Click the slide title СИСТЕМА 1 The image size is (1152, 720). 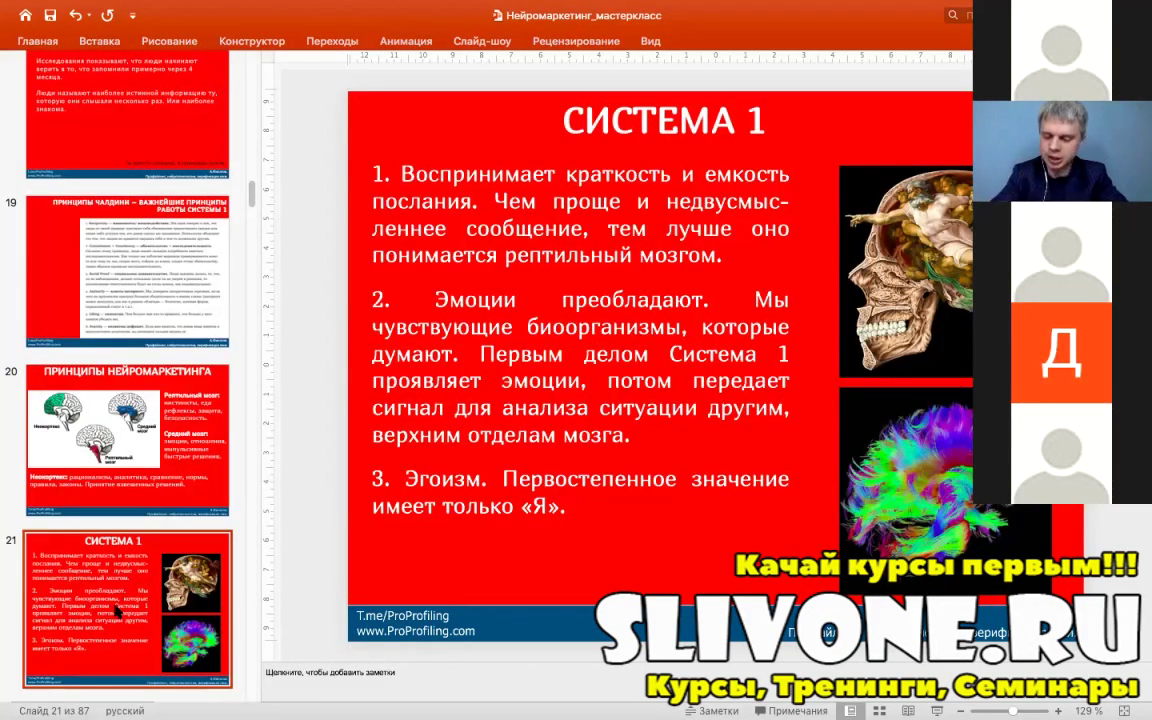coord(663,121)
